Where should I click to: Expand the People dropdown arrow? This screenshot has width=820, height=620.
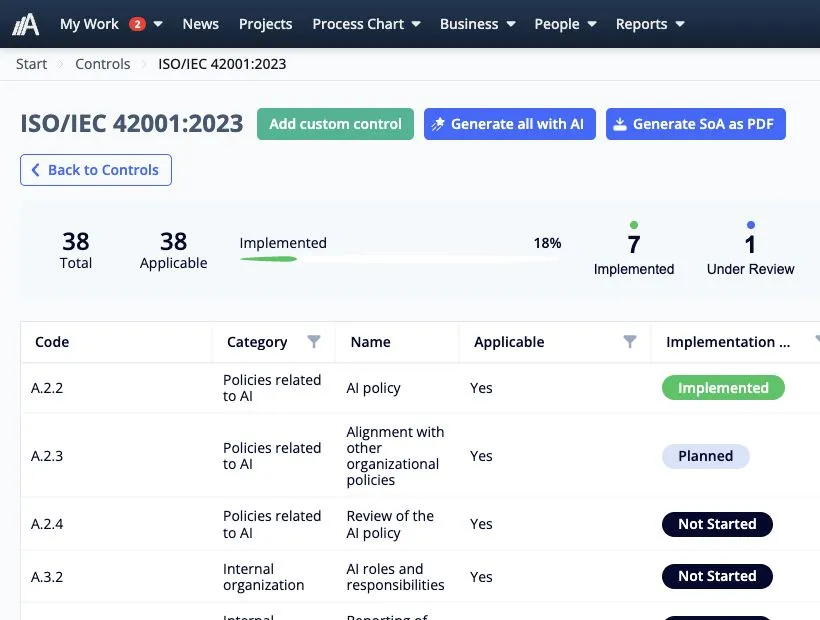(x=592, y=24)
